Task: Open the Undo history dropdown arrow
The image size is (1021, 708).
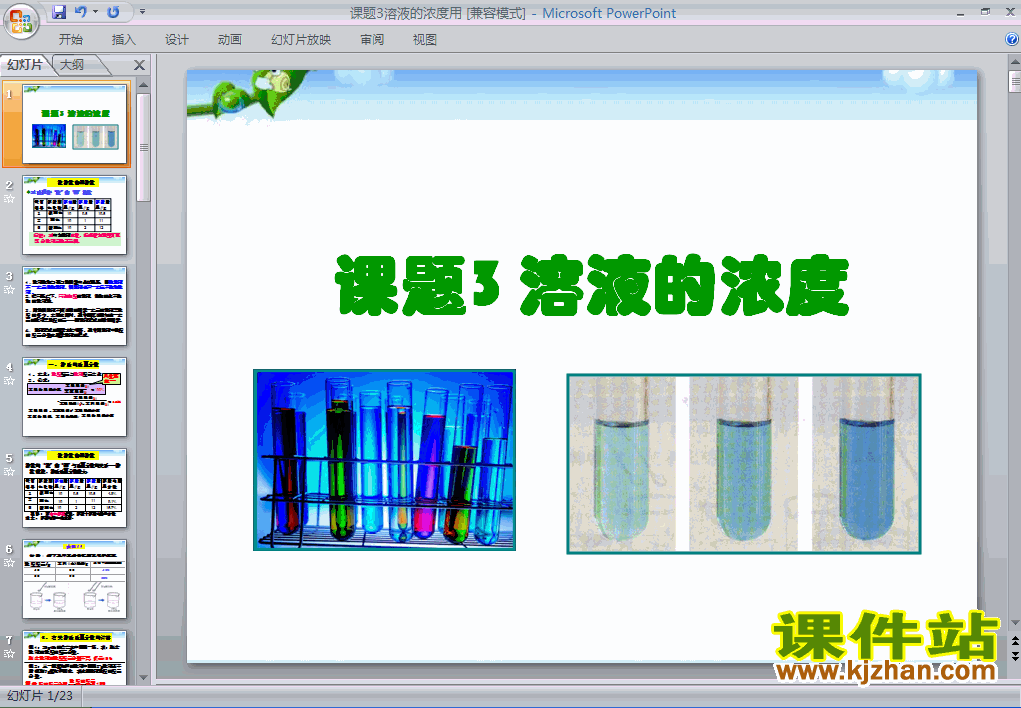Action: coord(96,12)
